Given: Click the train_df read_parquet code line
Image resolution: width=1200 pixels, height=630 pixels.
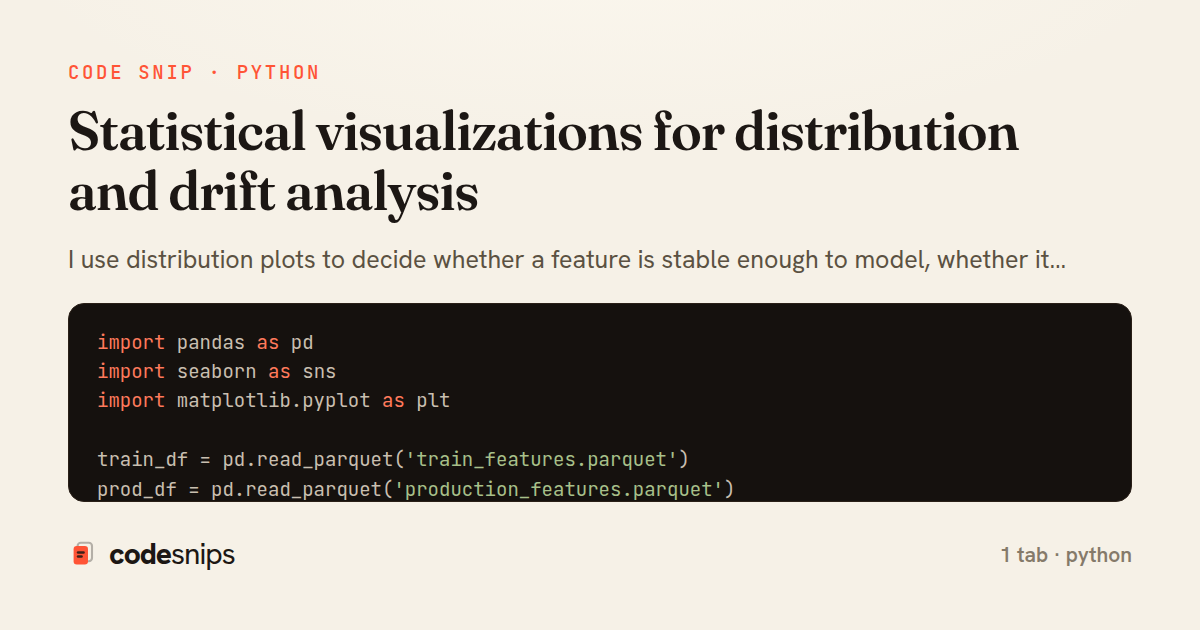Looking at the screenshot, I should (393, 460).
